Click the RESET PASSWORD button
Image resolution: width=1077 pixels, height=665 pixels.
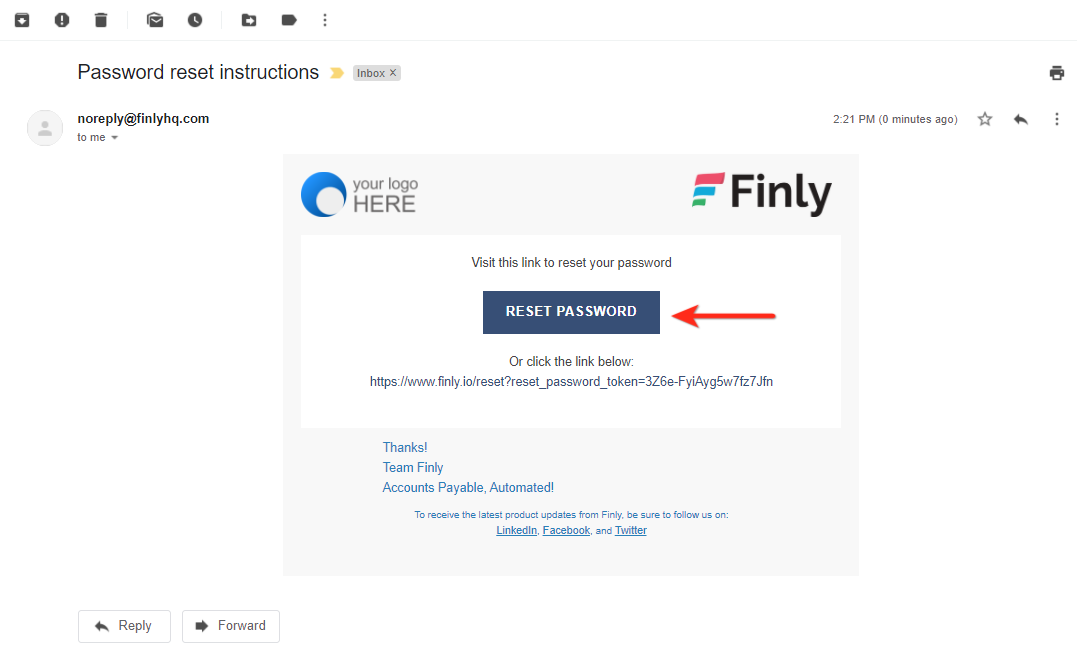tap(571, 312)
